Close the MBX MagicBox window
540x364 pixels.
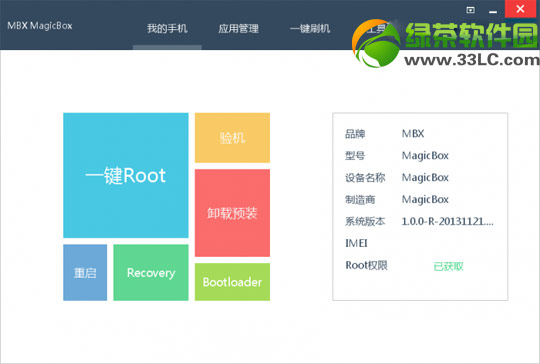coord(521,9)
